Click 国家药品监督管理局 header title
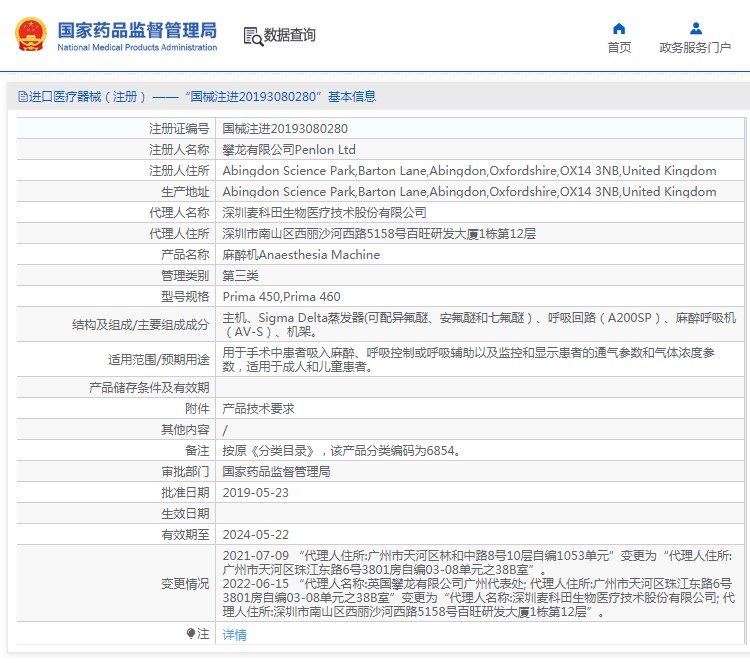The height and width of the screenshot is (663, 750). click(137, 30)
